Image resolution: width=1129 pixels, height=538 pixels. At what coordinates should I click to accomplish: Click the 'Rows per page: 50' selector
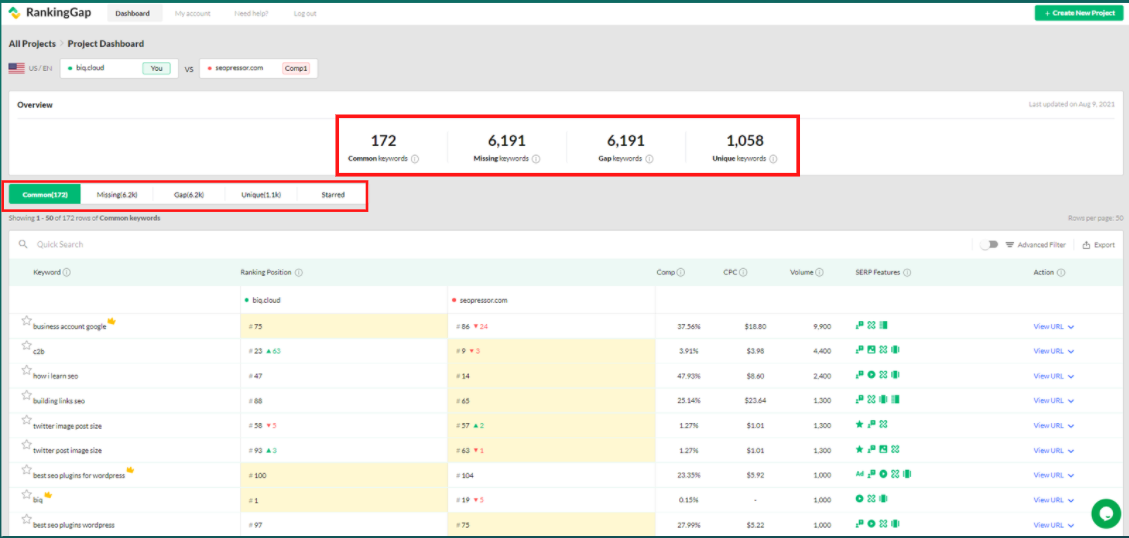click(x=1096, y=218)
